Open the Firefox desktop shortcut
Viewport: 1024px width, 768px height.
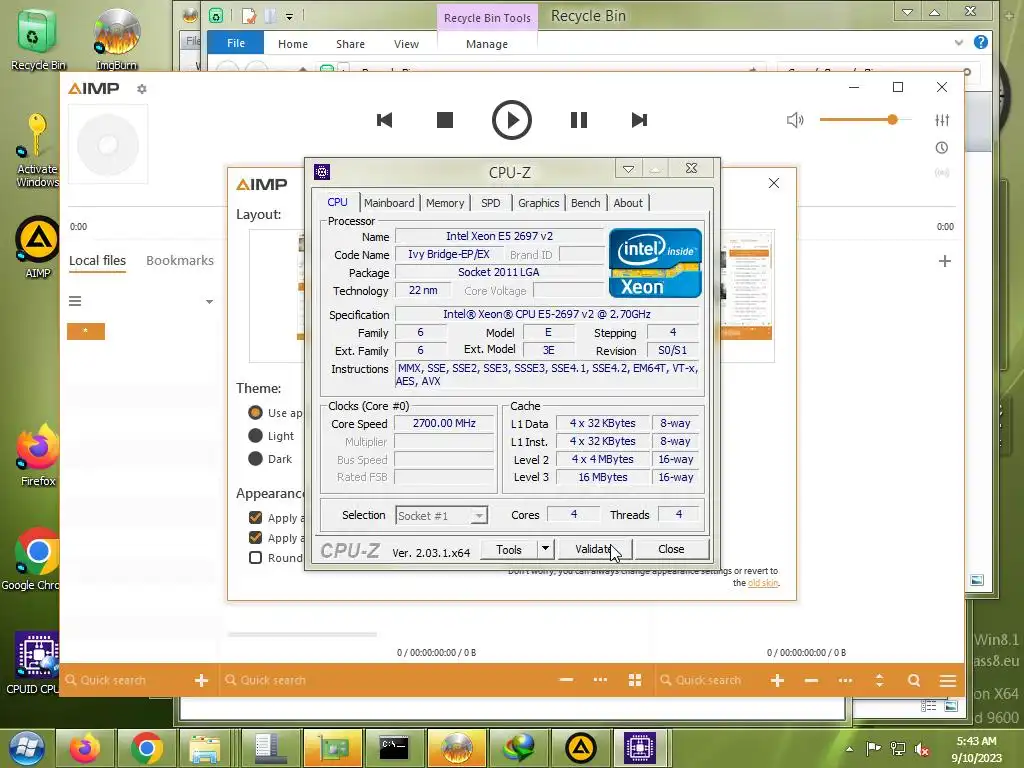click(x=38, y=456)
